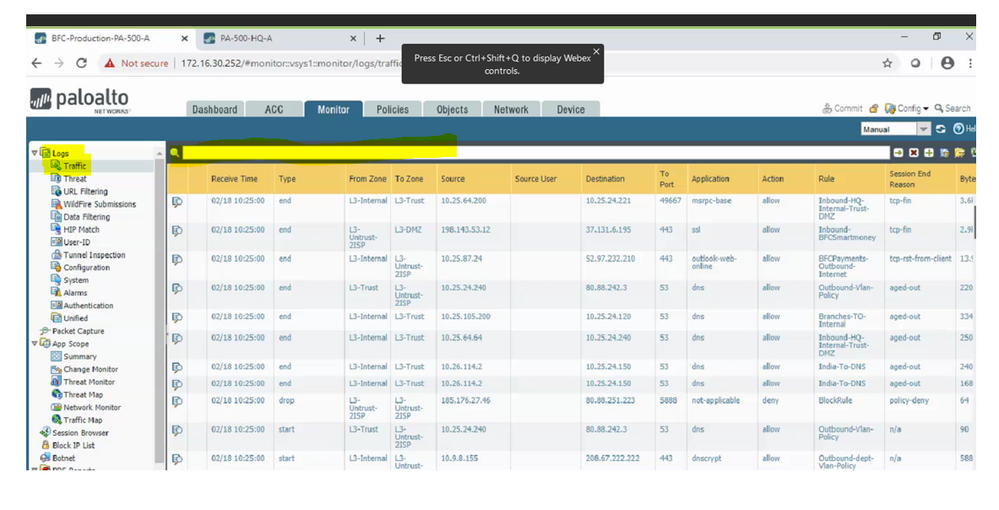
Task: Open log details for the ssl row
Action: (x=177, y=231)
